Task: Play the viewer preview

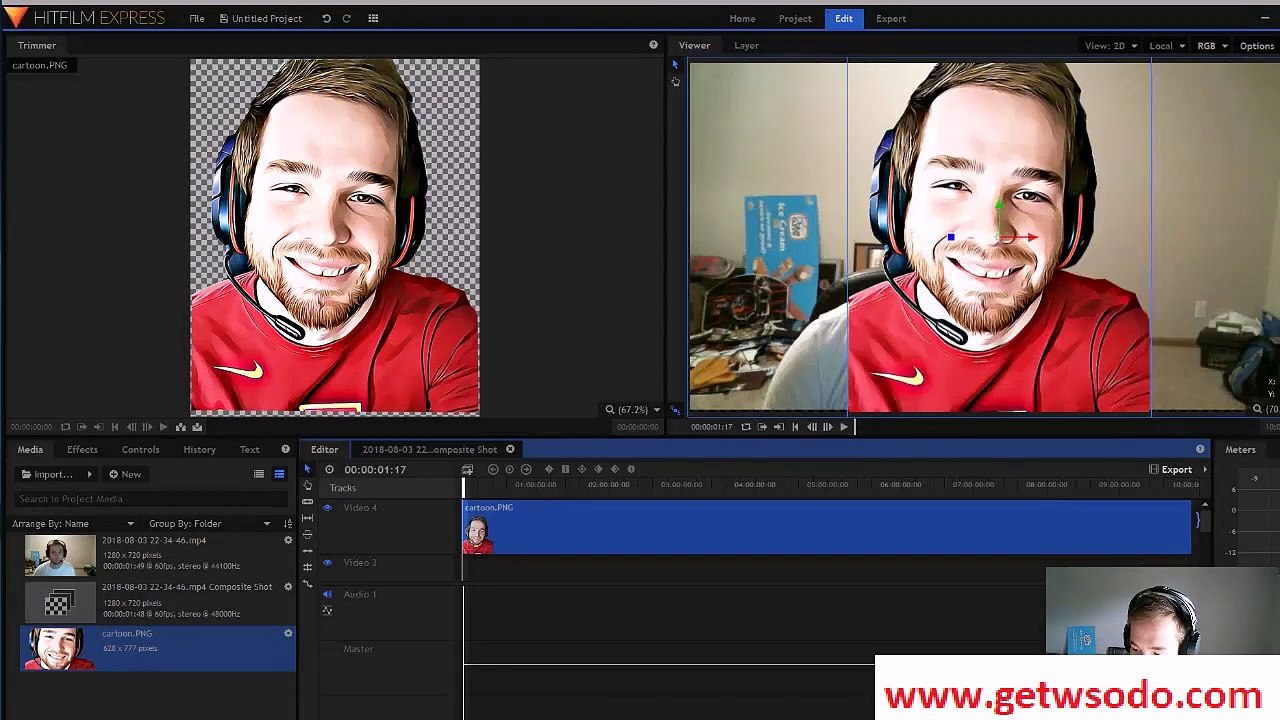Action: click(x=844, y=427)
